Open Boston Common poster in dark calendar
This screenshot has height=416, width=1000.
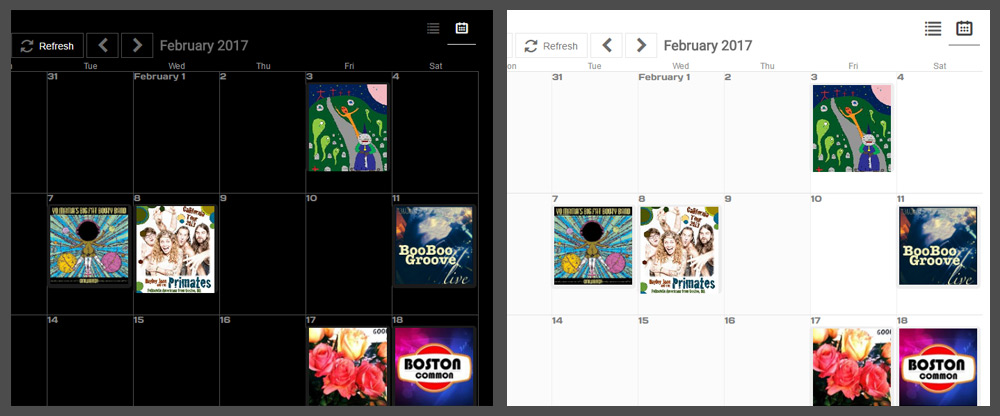[435, 366]
